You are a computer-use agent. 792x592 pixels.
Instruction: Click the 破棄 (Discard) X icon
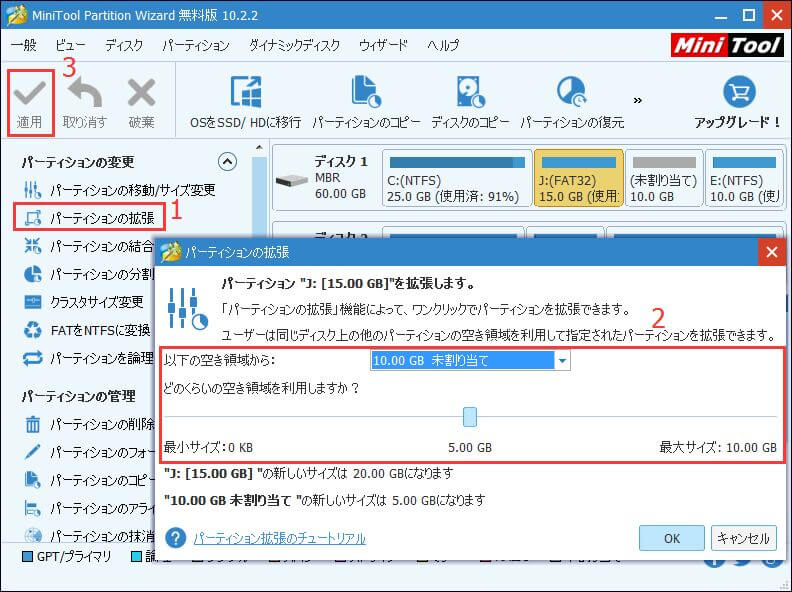click(x=141, y=93)
